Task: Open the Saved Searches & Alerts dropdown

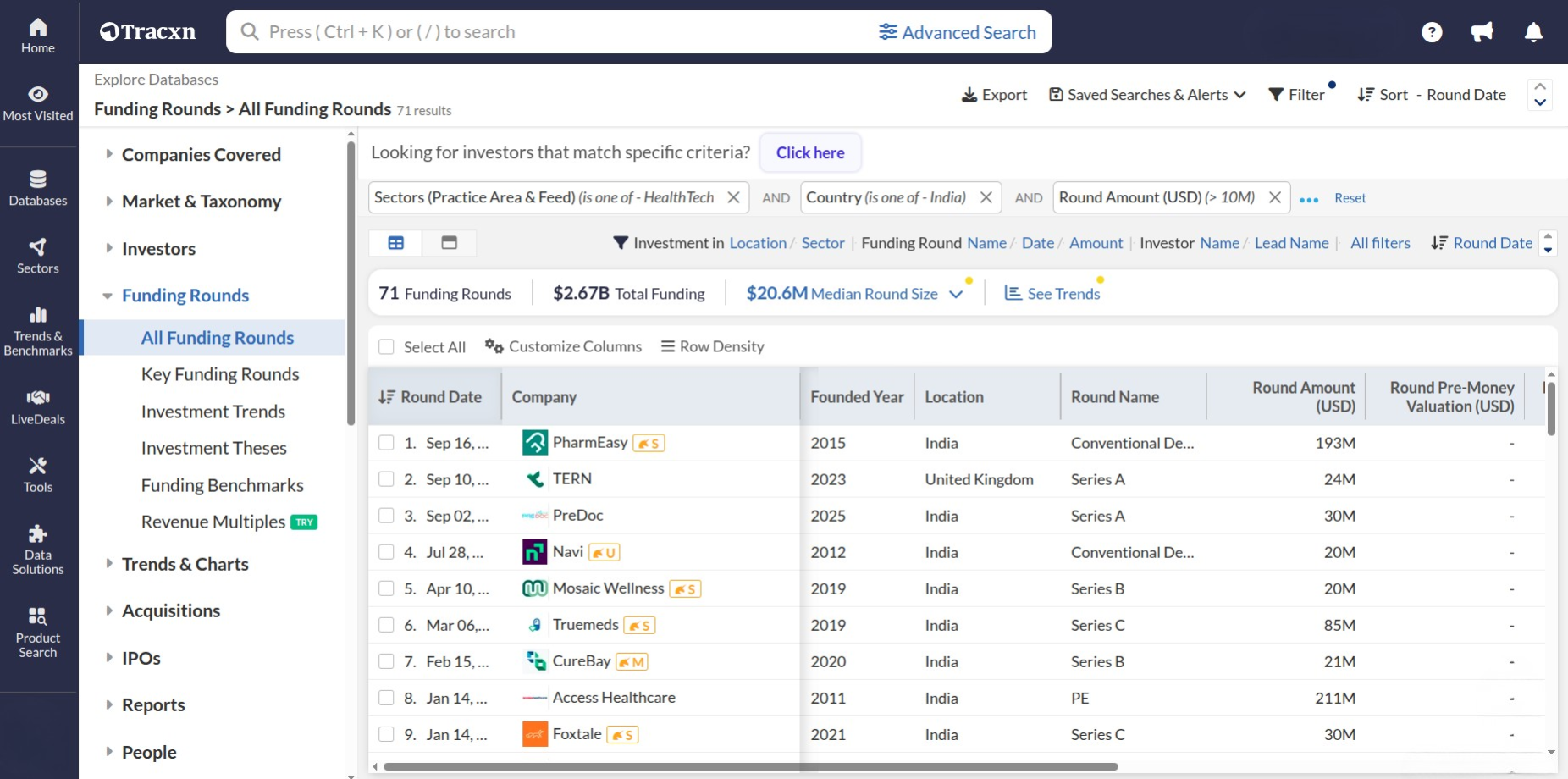Action: [x=1146, y=94]
